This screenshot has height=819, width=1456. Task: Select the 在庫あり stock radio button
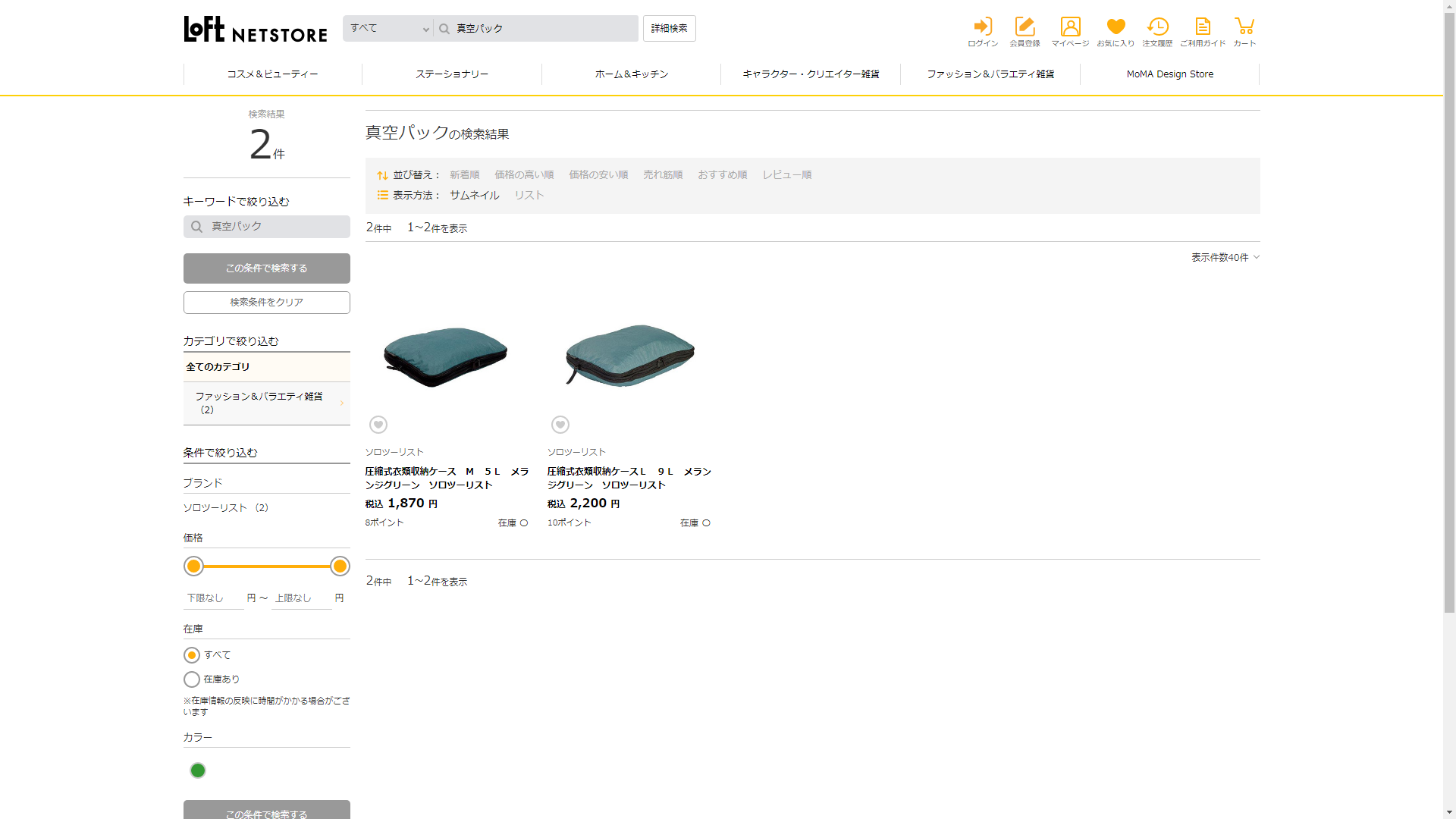point(192,679)
